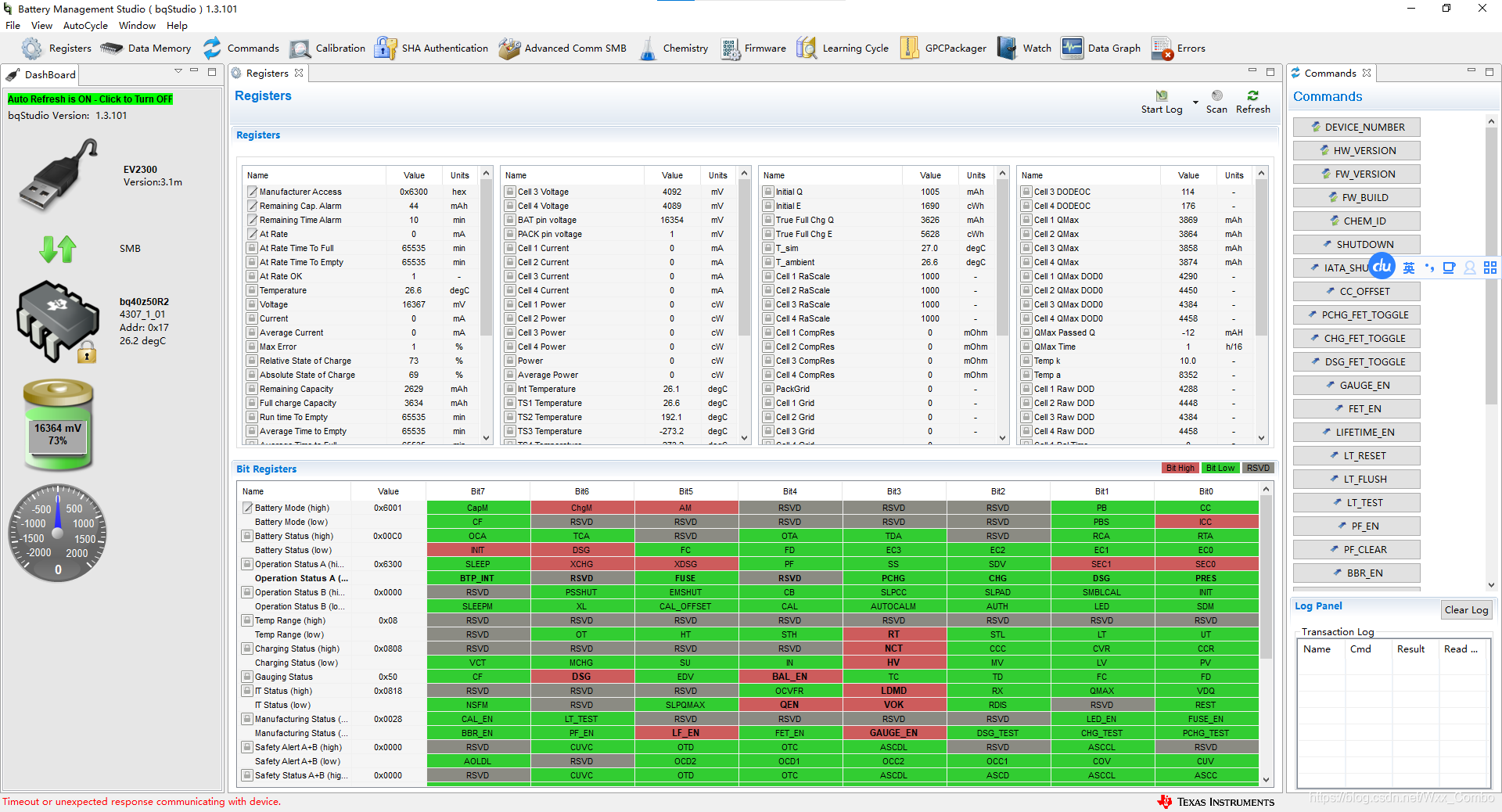The height and width of the screenshot is (812, 1502).
Task: Open the Help menu
Action: pos(177,25)
